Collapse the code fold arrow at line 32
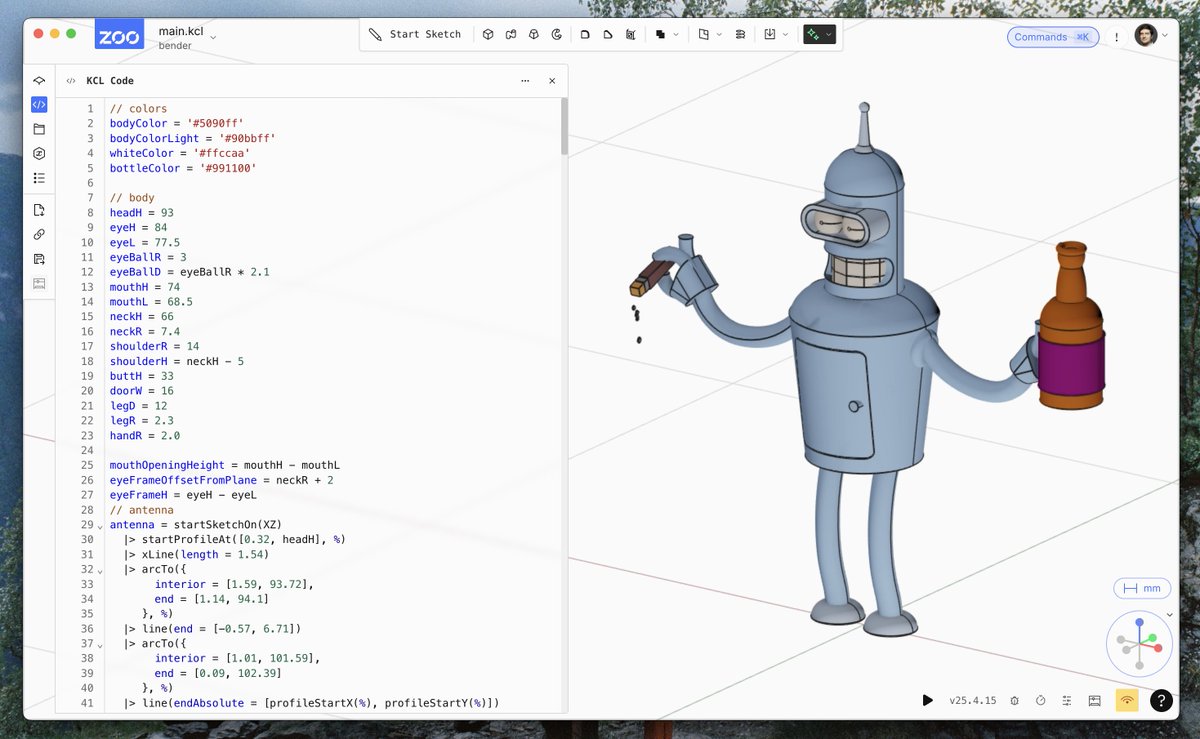This screenshot has width=1200, height=739. coord(100,570)
